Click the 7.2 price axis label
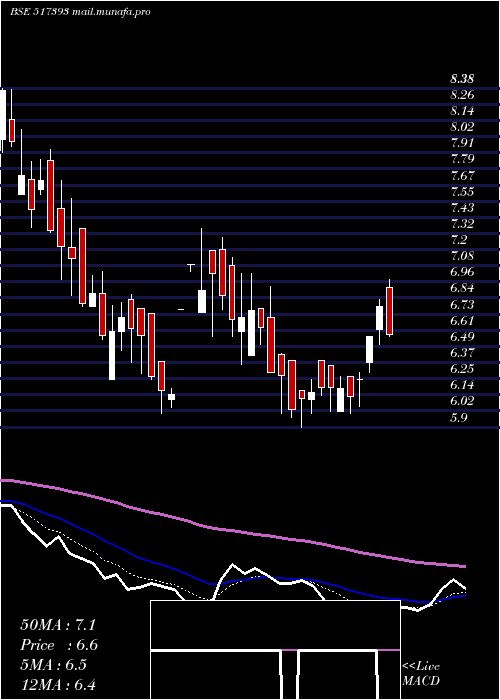Image resolution: width=500 pixels, height=700 pixels. (459, 240)
